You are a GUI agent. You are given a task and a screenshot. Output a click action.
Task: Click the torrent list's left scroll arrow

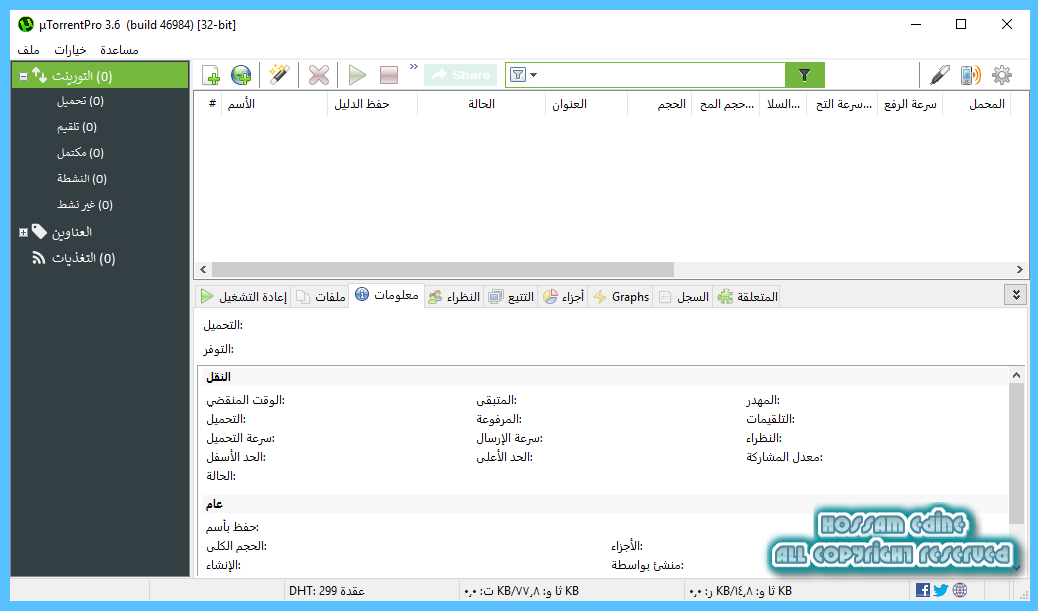tap(203, 269)
